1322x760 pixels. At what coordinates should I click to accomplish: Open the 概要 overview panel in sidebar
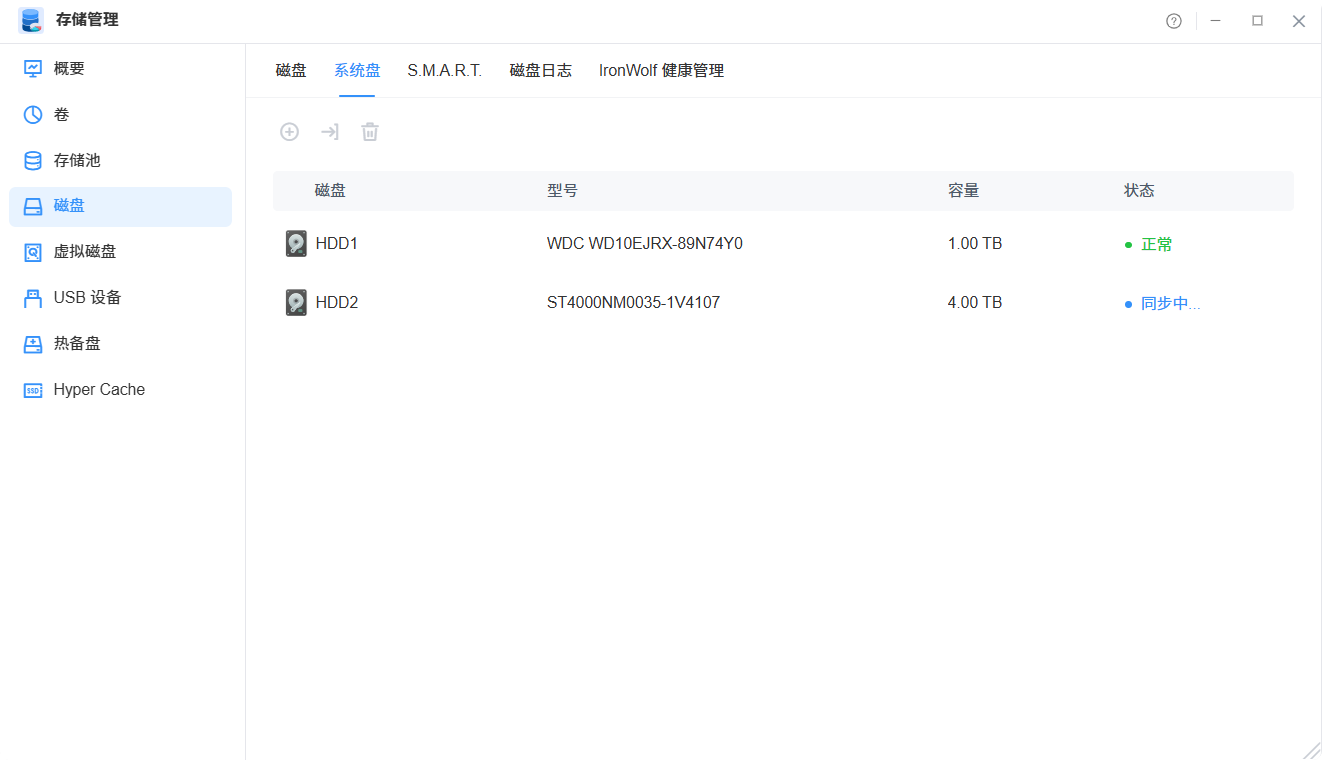[67, 68]
